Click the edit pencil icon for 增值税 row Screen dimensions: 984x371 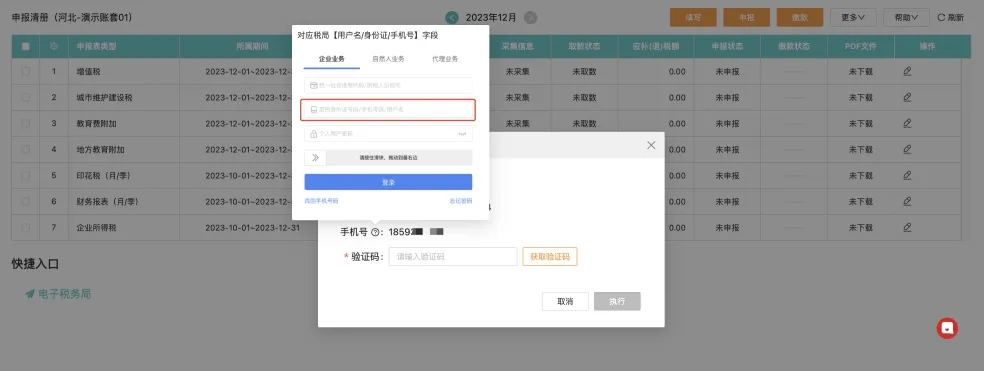coord(907,72)
